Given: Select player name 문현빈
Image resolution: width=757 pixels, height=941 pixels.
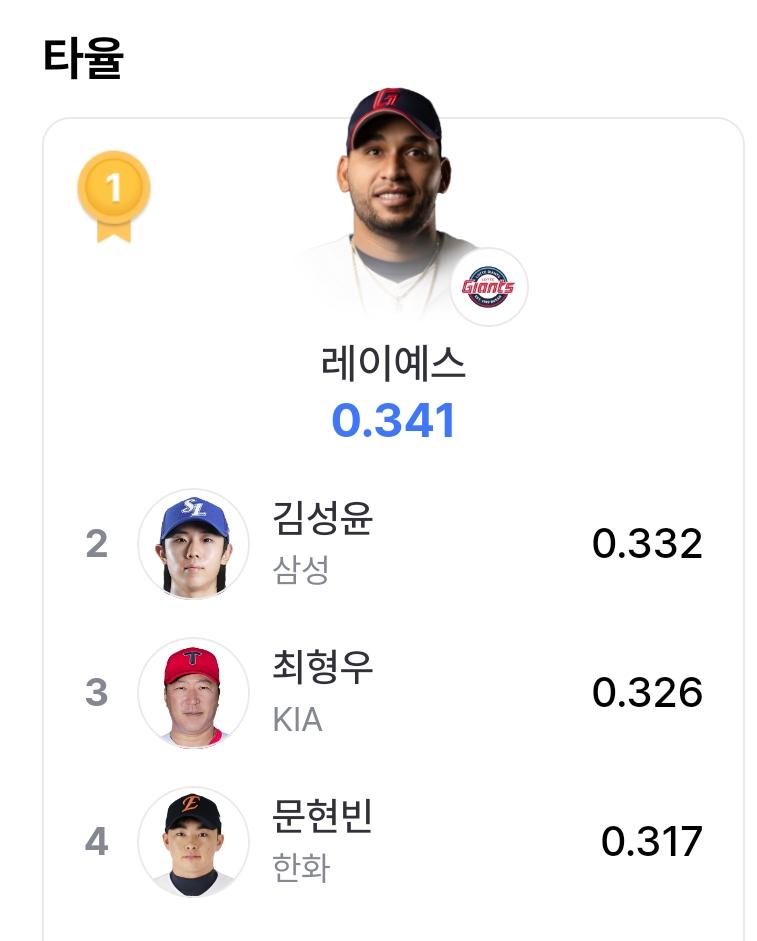Looking at the screenshot, I should coord(322,815).
